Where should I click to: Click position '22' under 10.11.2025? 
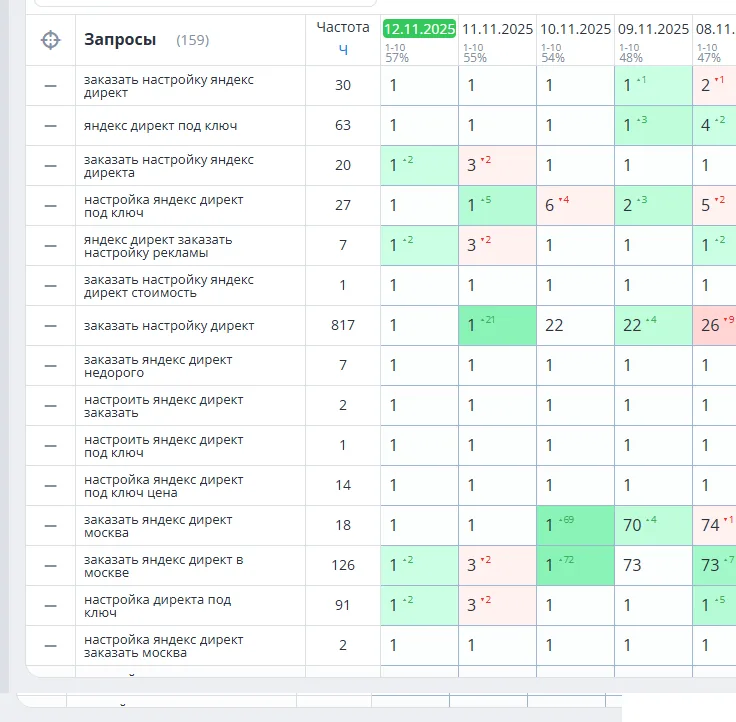[575, 326]
